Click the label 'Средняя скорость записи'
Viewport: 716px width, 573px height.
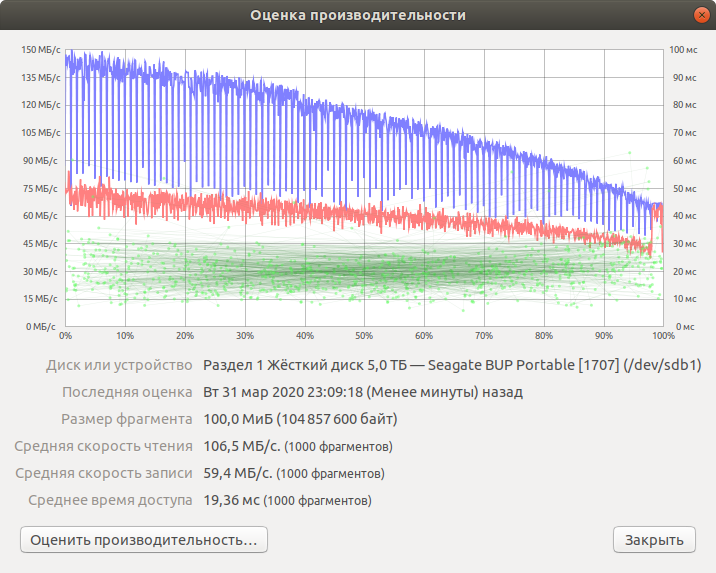[104, 473]
